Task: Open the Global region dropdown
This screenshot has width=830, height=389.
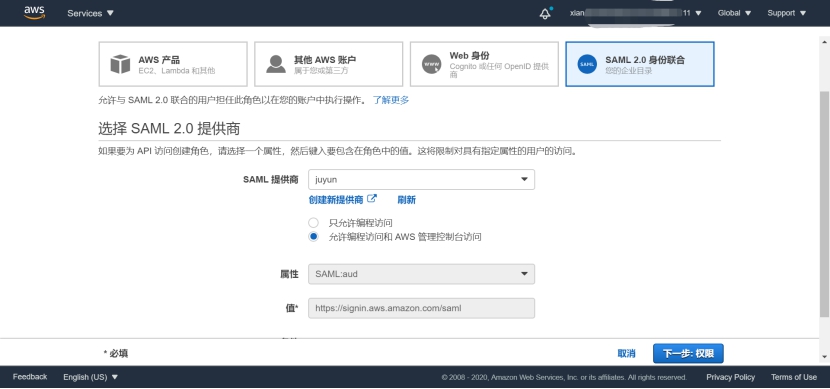Action: 734,13
